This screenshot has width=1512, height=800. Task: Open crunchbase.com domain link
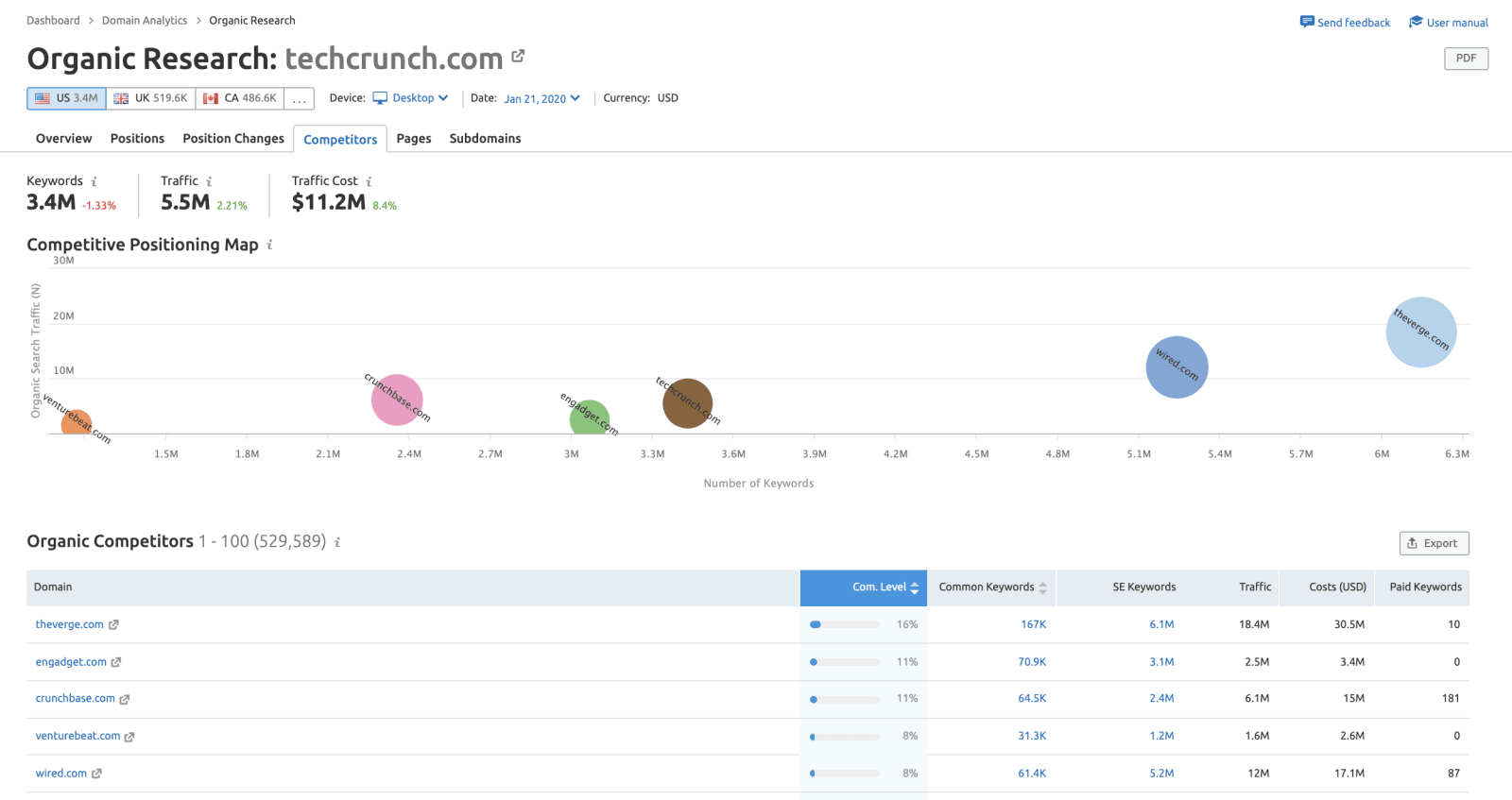tap(75, 699)
